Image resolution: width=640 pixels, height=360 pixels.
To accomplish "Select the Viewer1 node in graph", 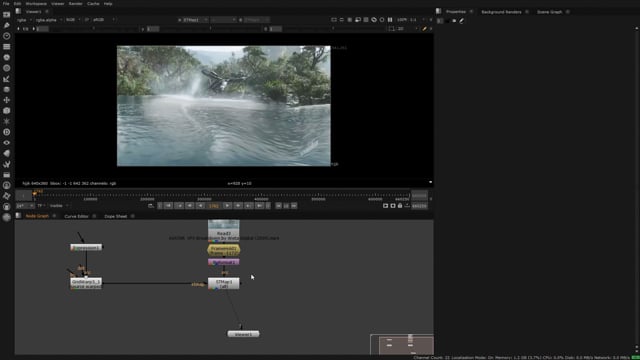I will pyautogui.click(x=243, y=334).
